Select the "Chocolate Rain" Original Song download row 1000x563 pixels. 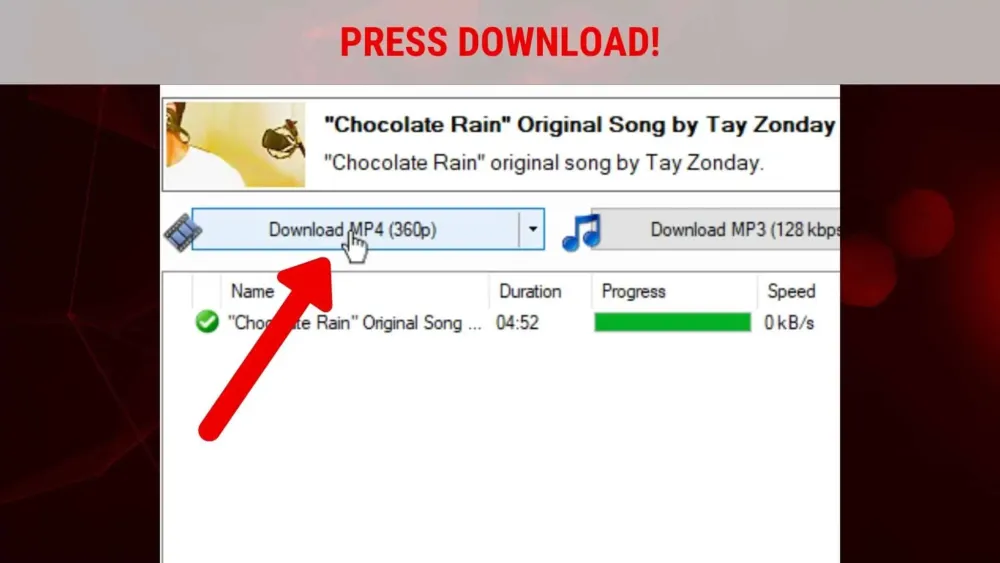[x=501, y=323]
